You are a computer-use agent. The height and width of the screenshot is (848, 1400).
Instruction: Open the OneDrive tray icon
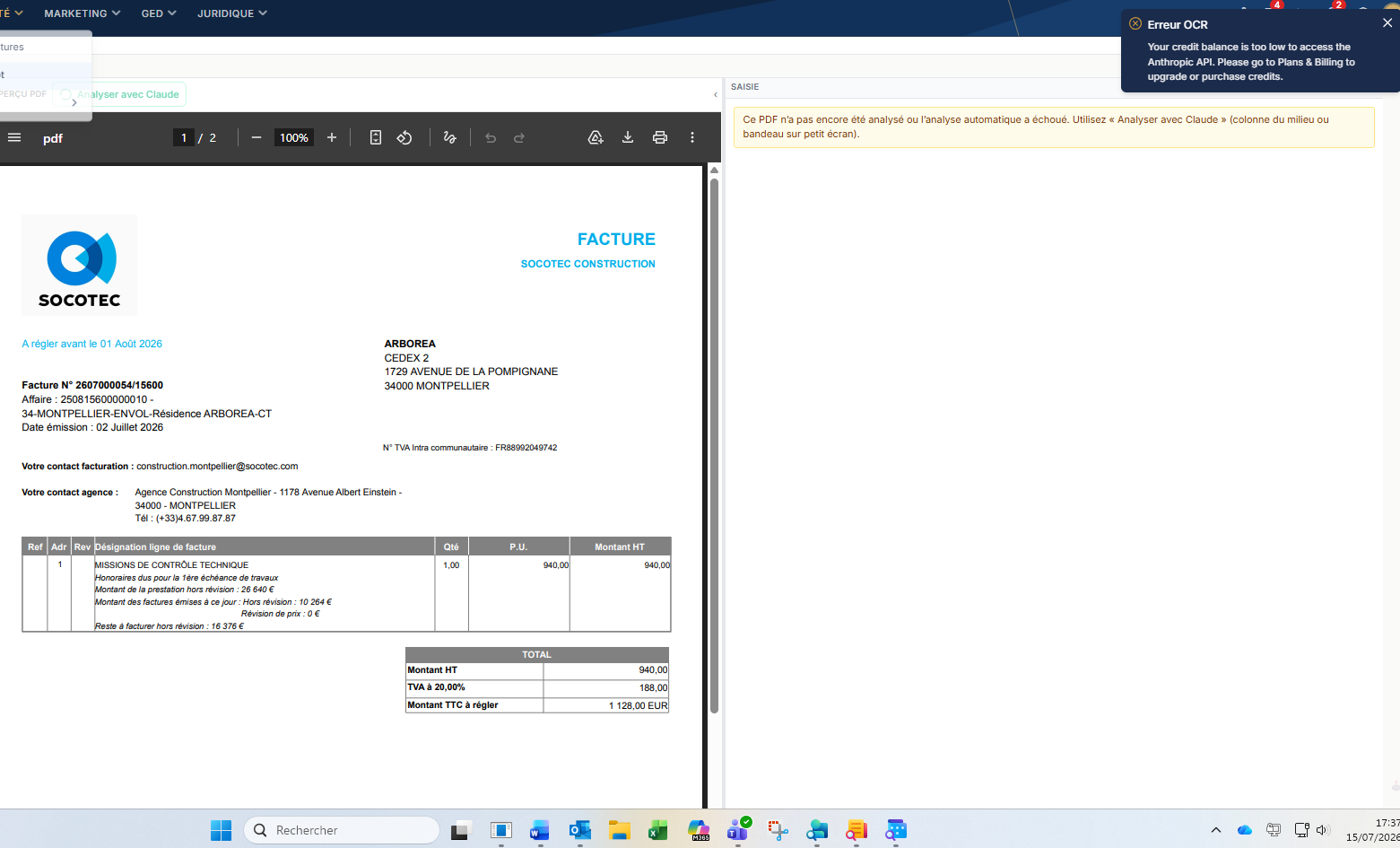[x=1244, y=830]
